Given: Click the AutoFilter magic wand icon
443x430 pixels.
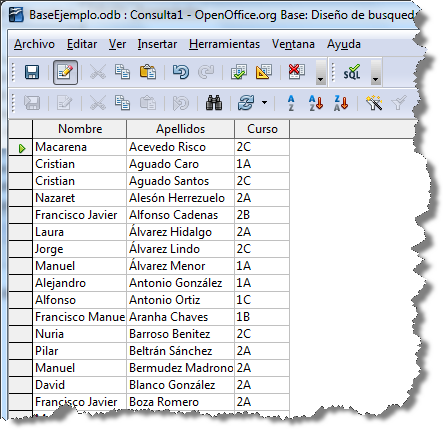Looking at the screenshot, I should (374, 103).
